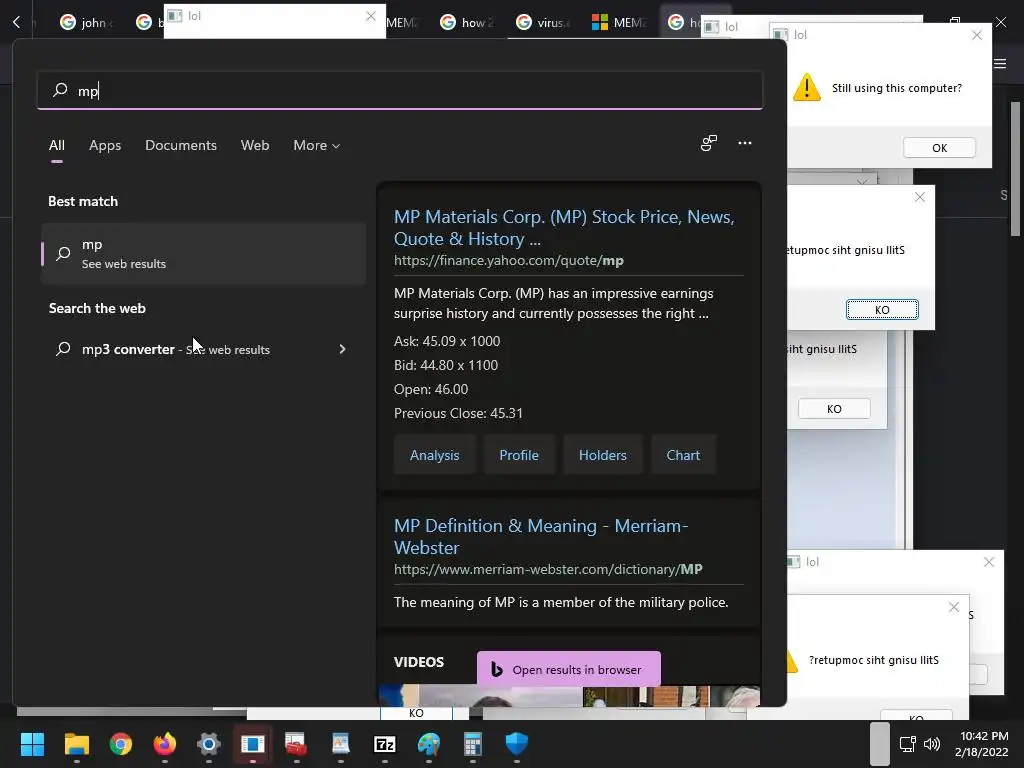Viewport: 1024px width, 768px height.
Task: Click the volume speaker tray icon
Action: (932, 743)
